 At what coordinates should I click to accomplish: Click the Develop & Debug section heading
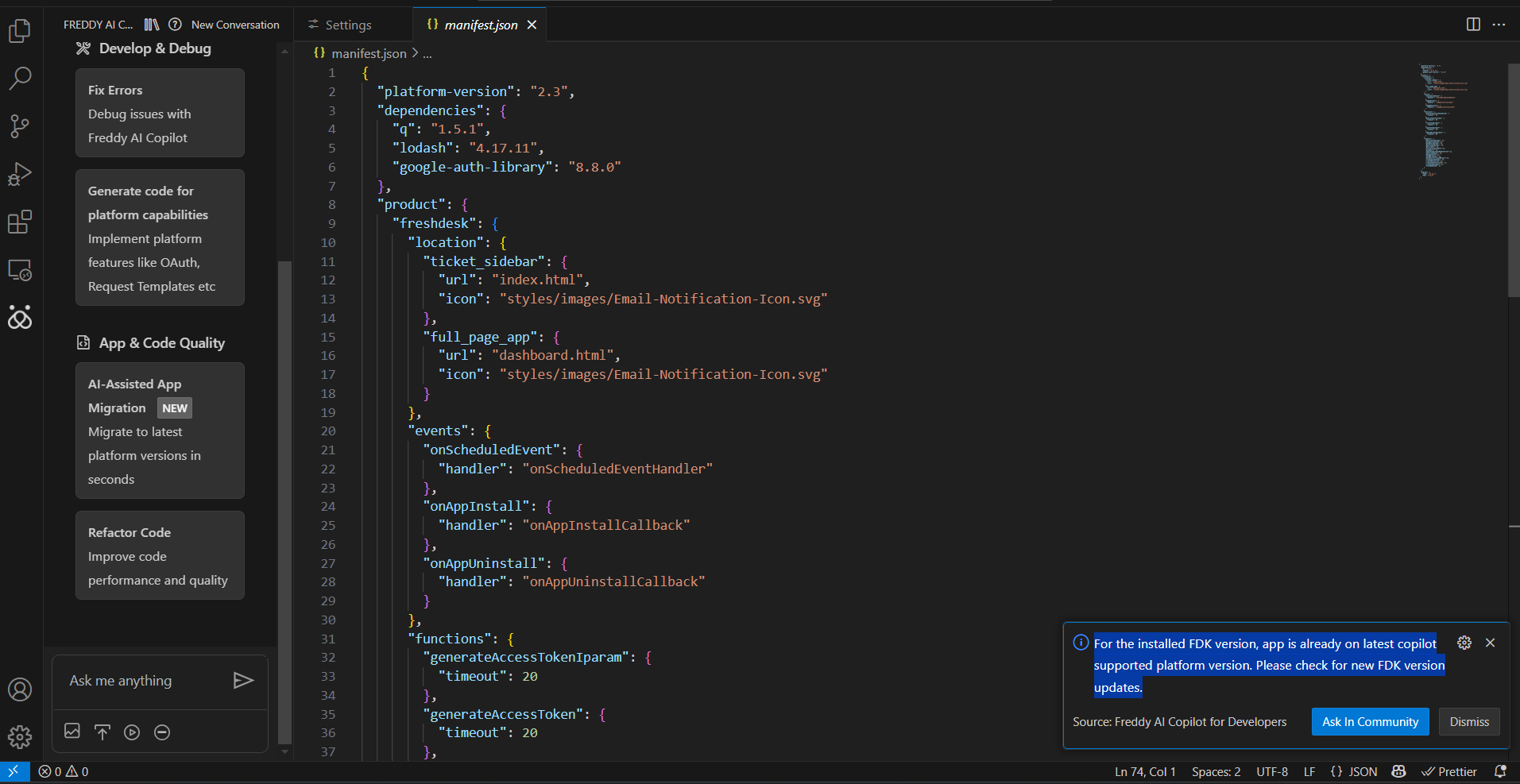tap(155, 48)
